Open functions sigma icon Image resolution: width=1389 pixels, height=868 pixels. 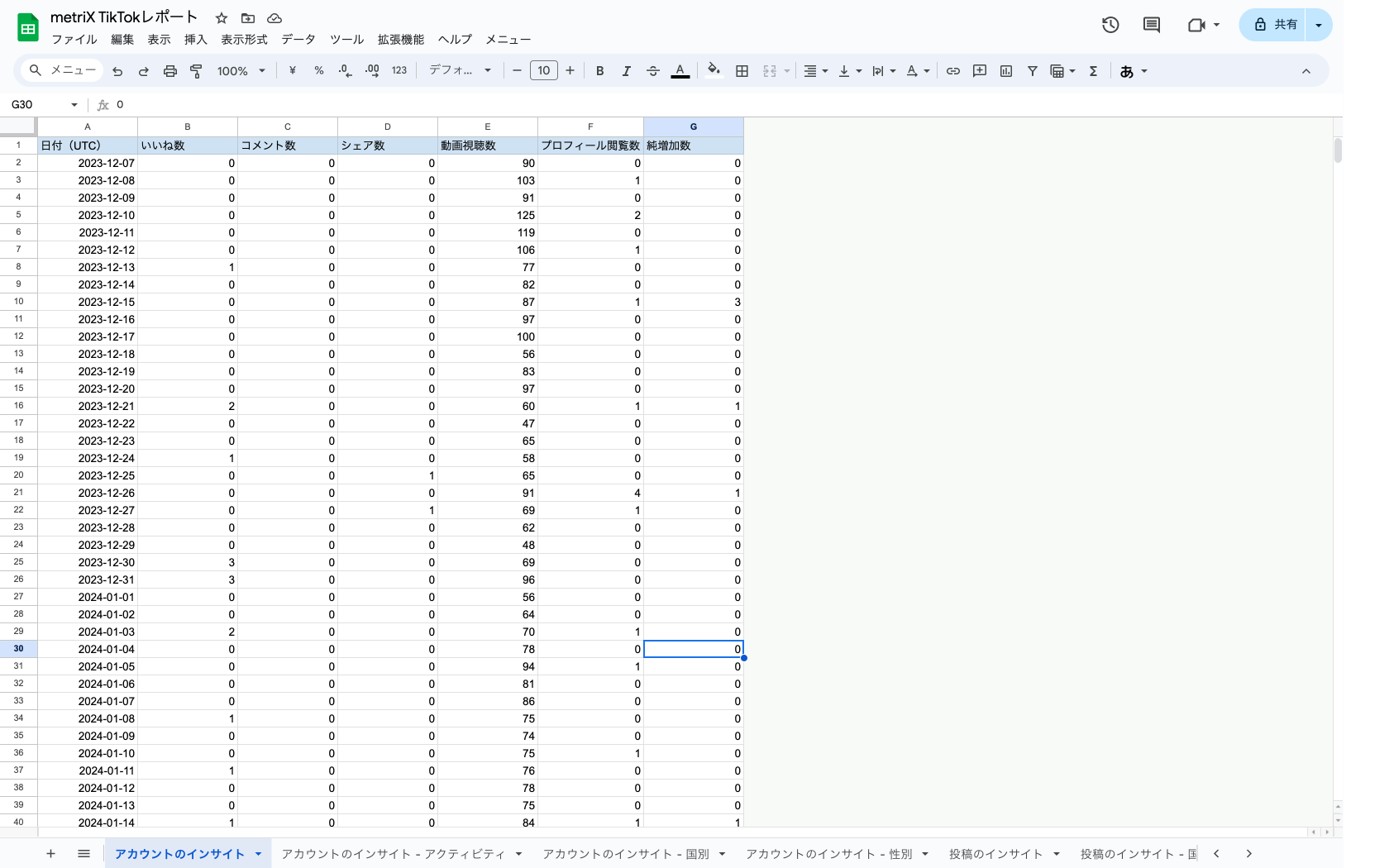coord(1093,71)
